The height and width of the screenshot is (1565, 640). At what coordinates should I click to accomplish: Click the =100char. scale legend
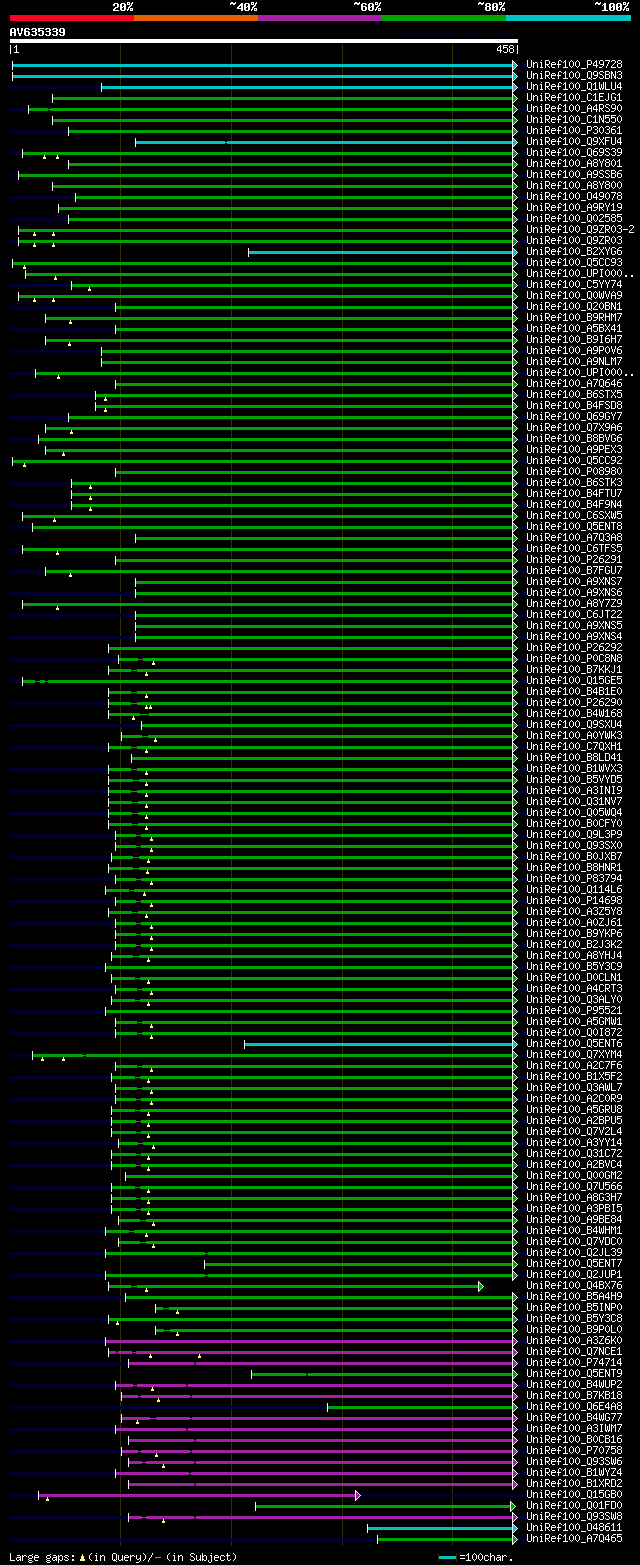pos(475,1557)
